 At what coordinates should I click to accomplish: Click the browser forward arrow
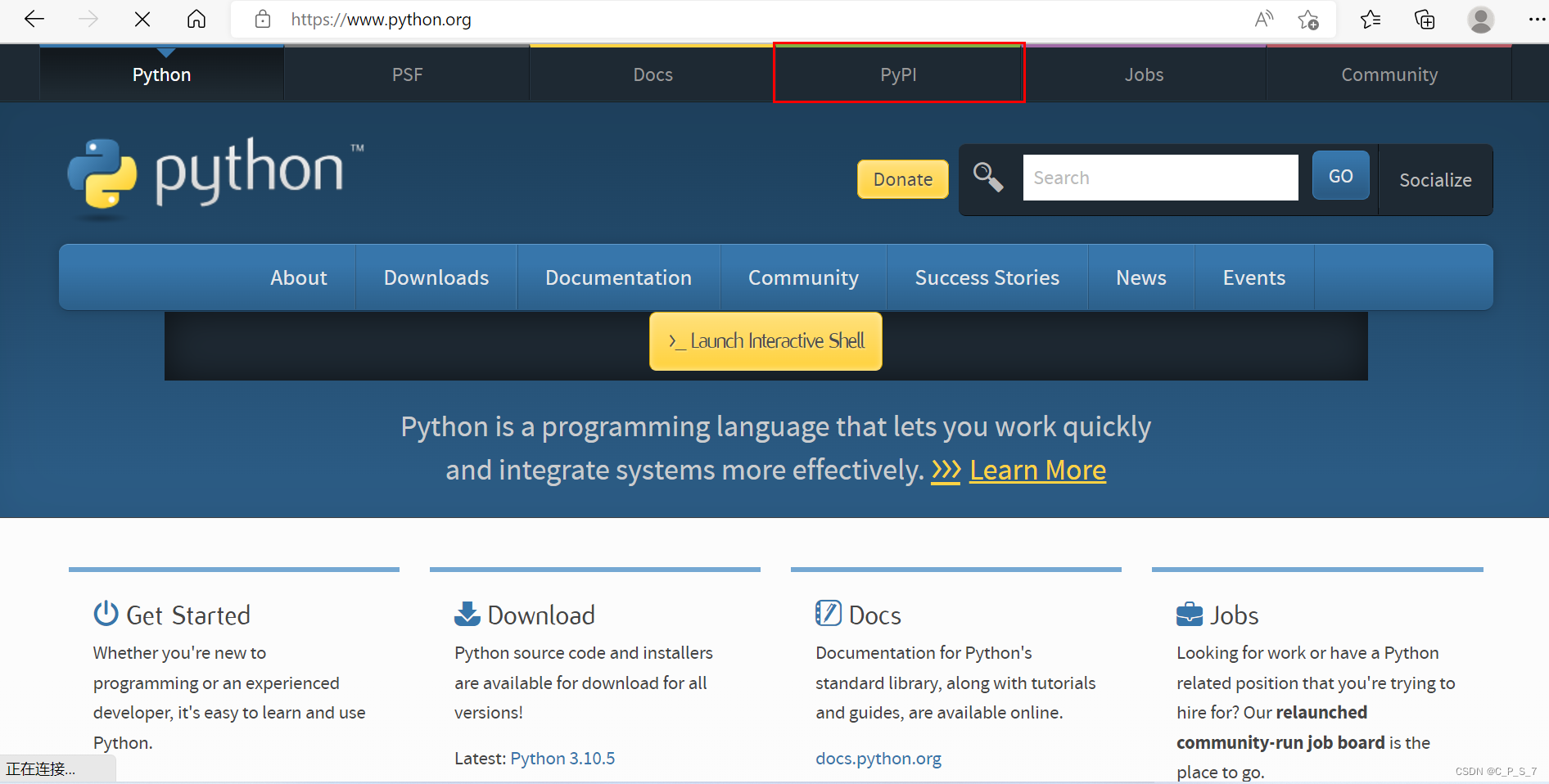[x=88, y=19]
